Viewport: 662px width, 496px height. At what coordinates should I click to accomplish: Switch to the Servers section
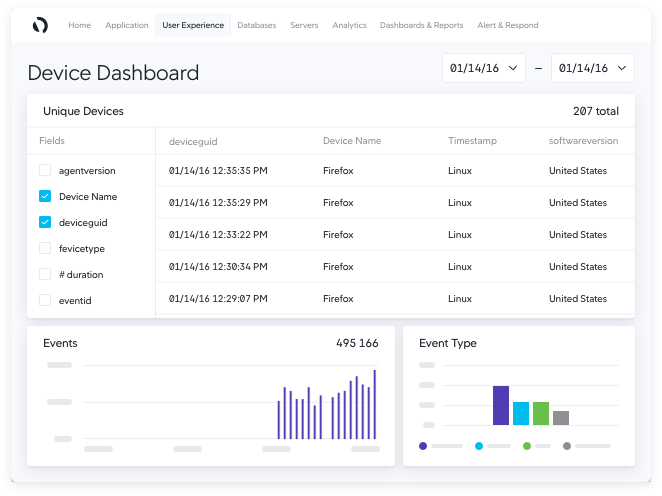pyautogui.click(x=304, y=25)
